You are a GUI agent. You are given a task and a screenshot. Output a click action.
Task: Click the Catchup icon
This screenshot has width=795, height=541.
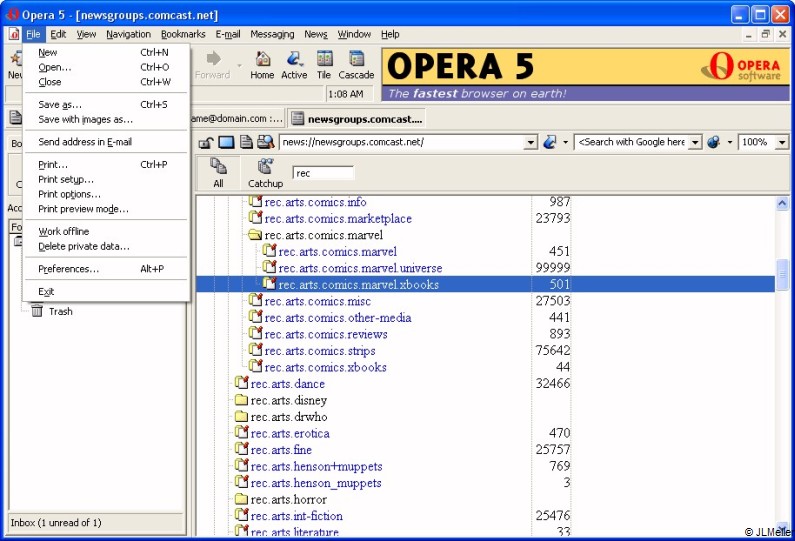pos(265,166)
